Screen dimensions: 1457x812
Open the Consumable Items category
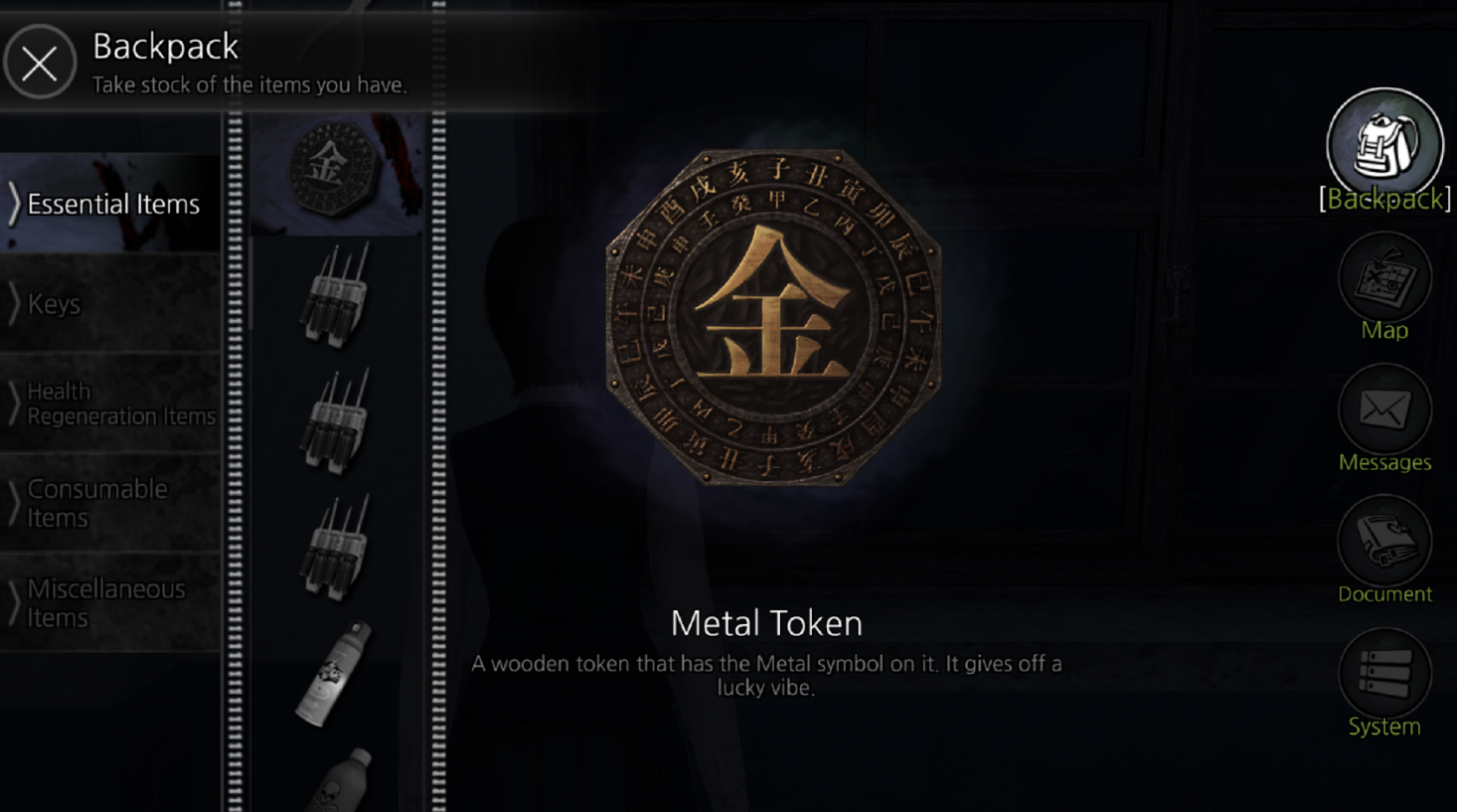110,503
